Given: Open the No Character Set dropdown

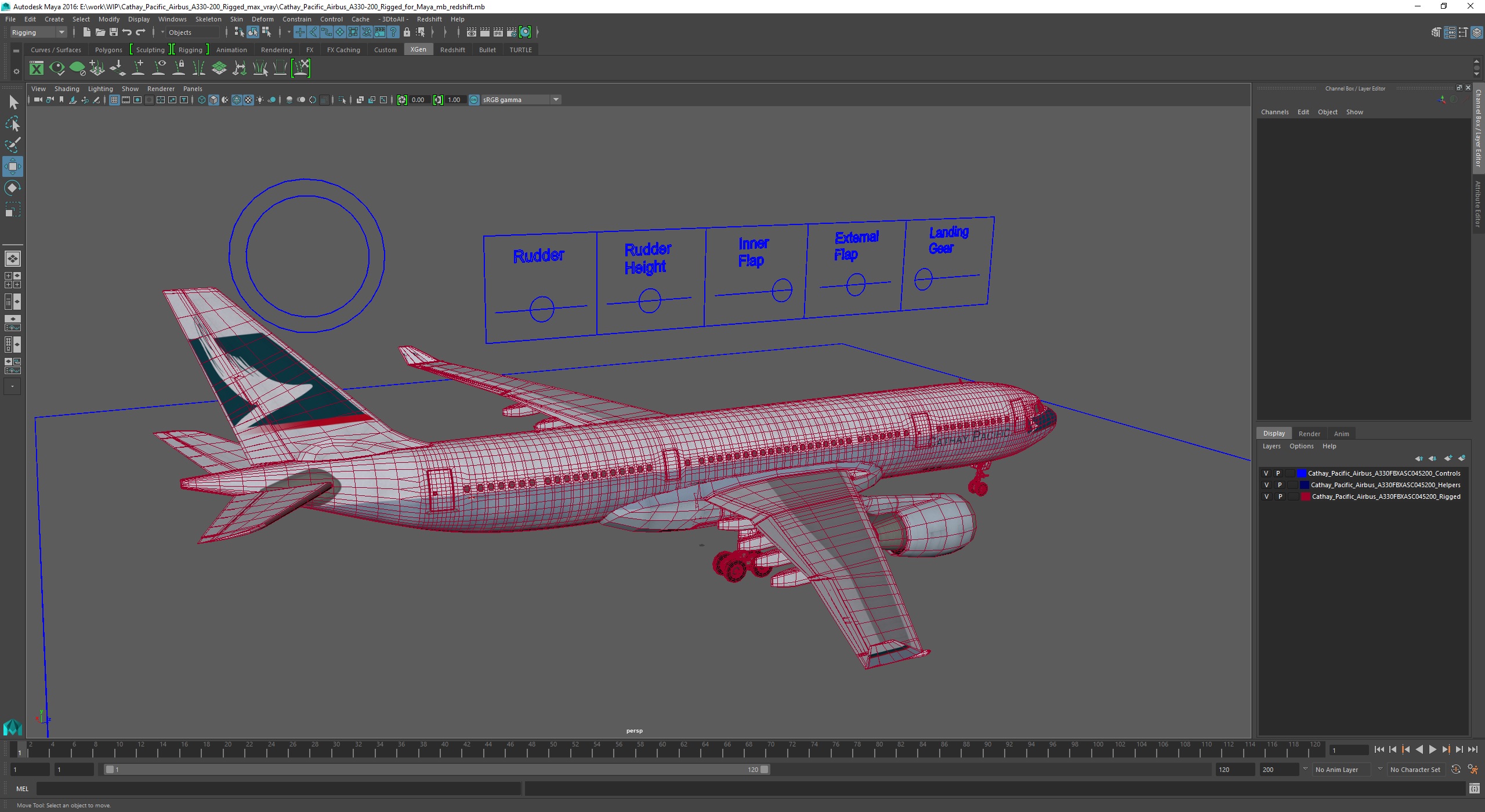Looking at the screenshot, I should point(1416,770).
